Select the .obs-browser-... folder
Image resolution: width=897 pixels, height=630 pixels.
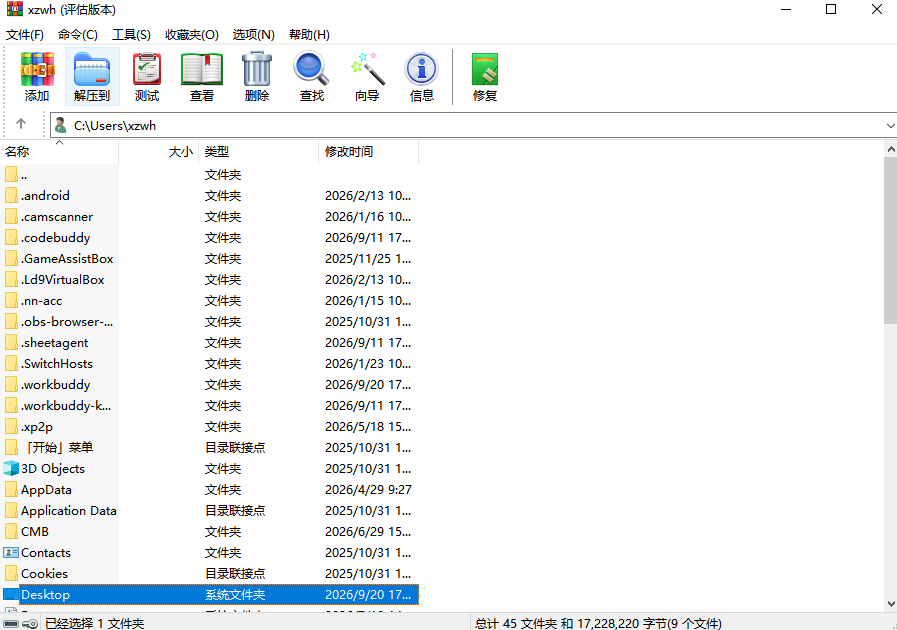click(x=209, y=322)
